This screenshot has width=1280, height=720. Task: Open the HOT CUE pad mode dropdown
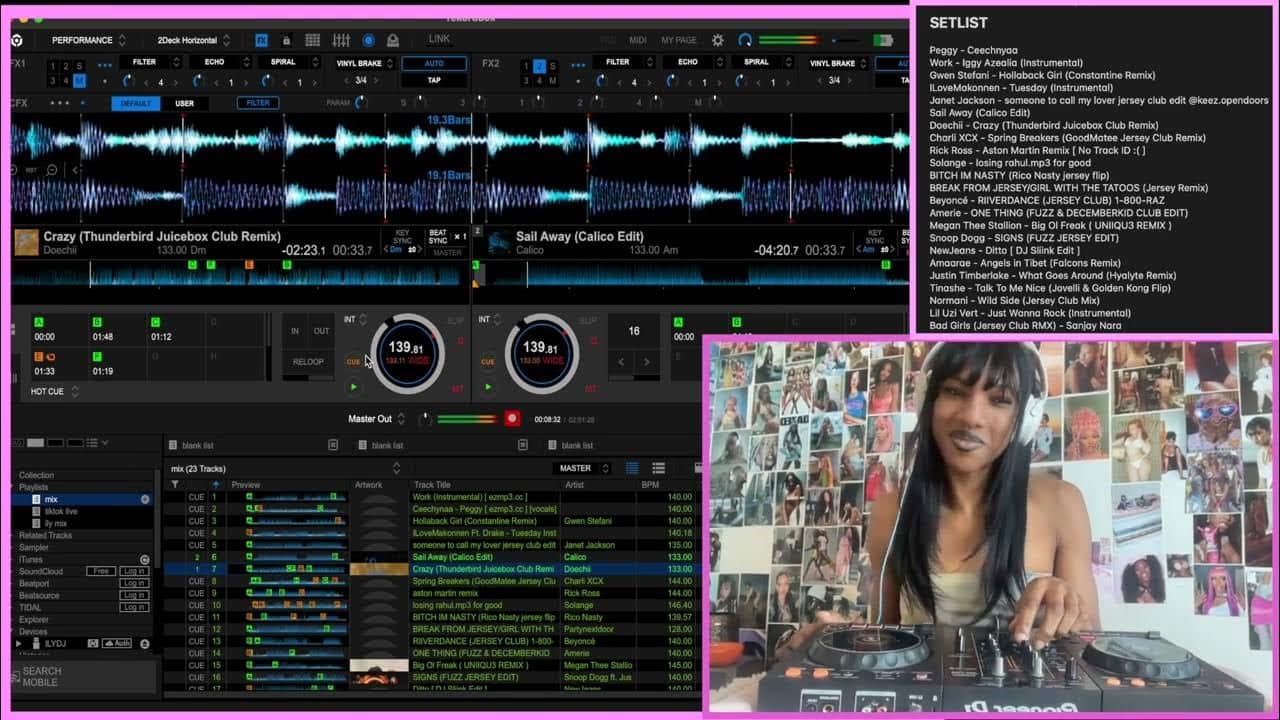pos(55,391)
